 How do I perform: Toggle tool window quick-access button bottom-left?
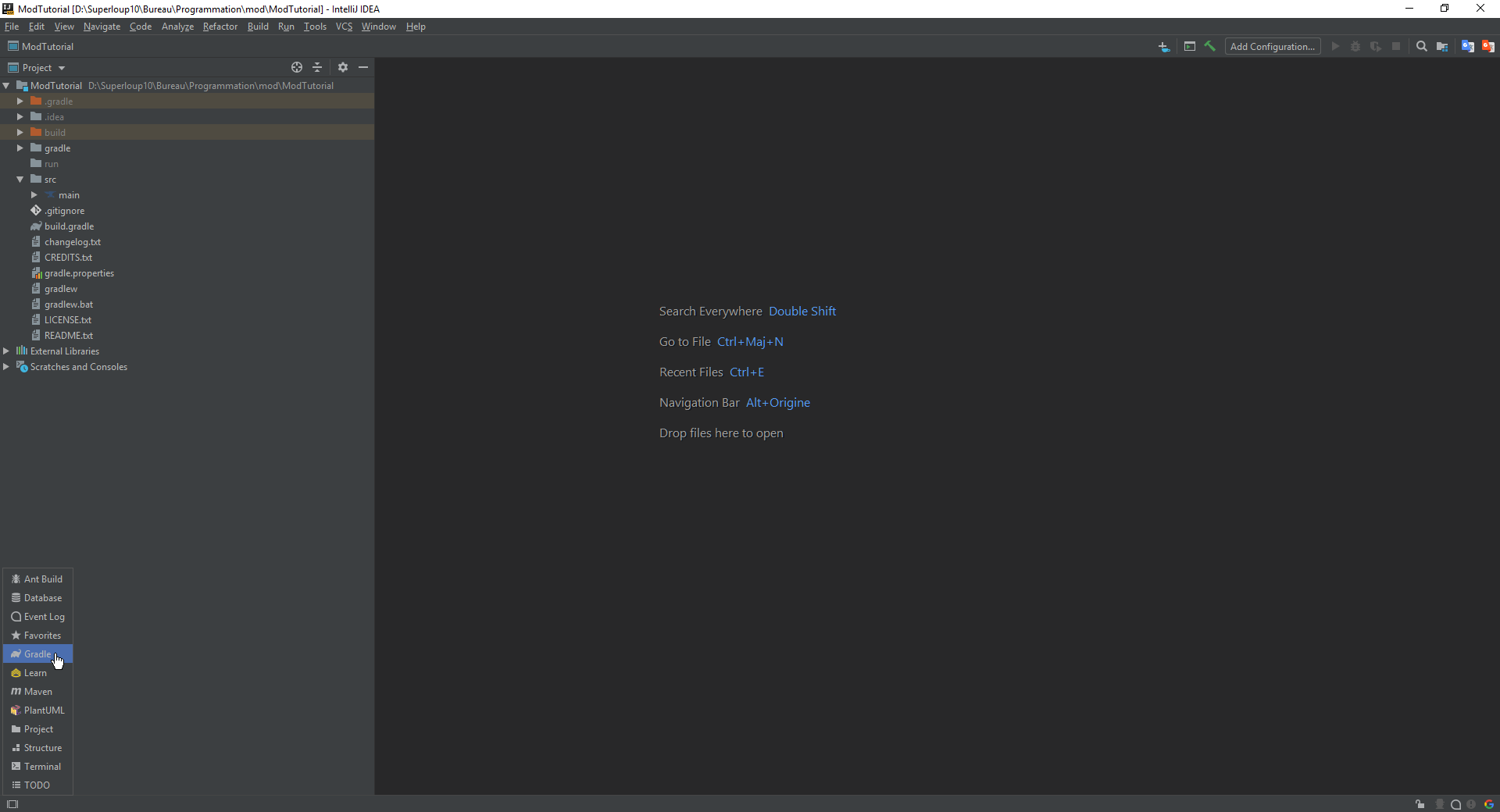[12, 804]
